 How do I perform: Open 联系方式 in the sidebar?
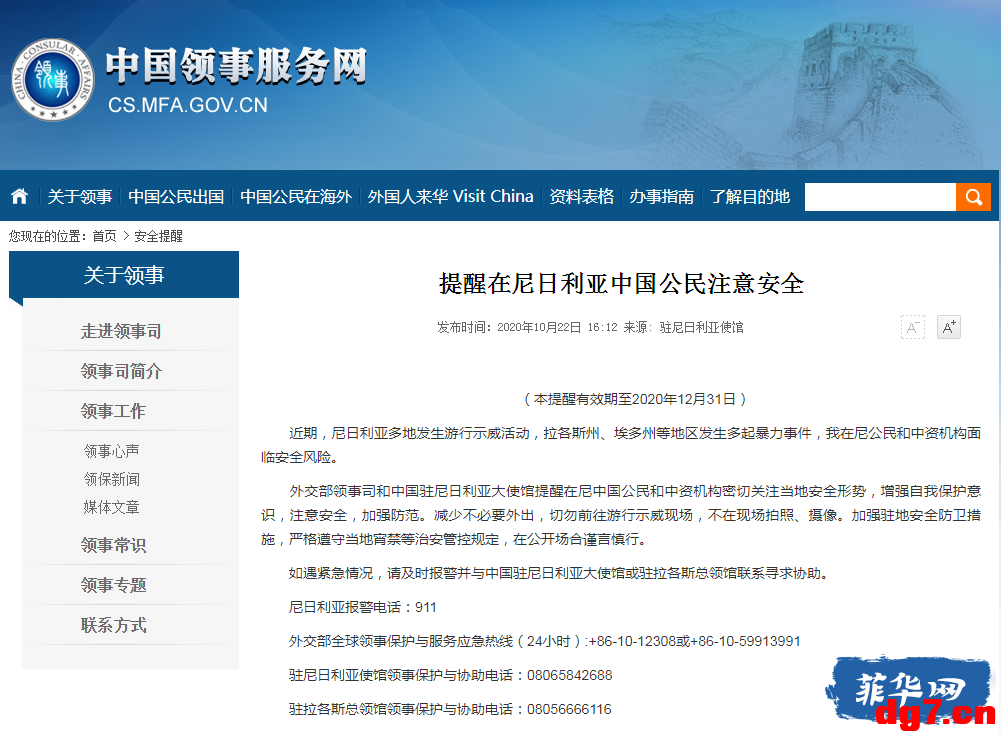[113, 625]
